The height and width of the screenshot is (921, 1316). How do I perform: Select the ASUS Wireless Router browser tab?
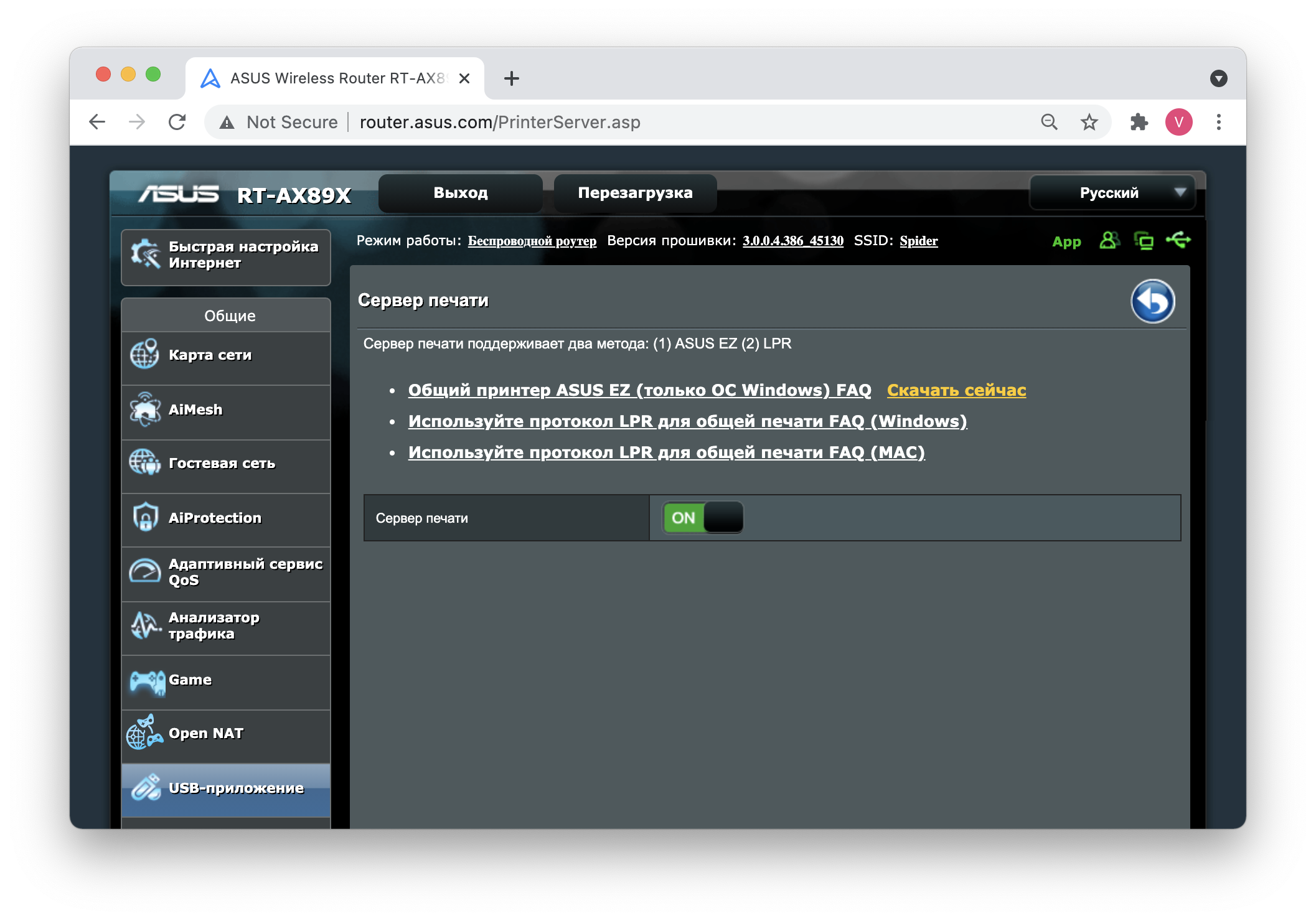[335, 78]
